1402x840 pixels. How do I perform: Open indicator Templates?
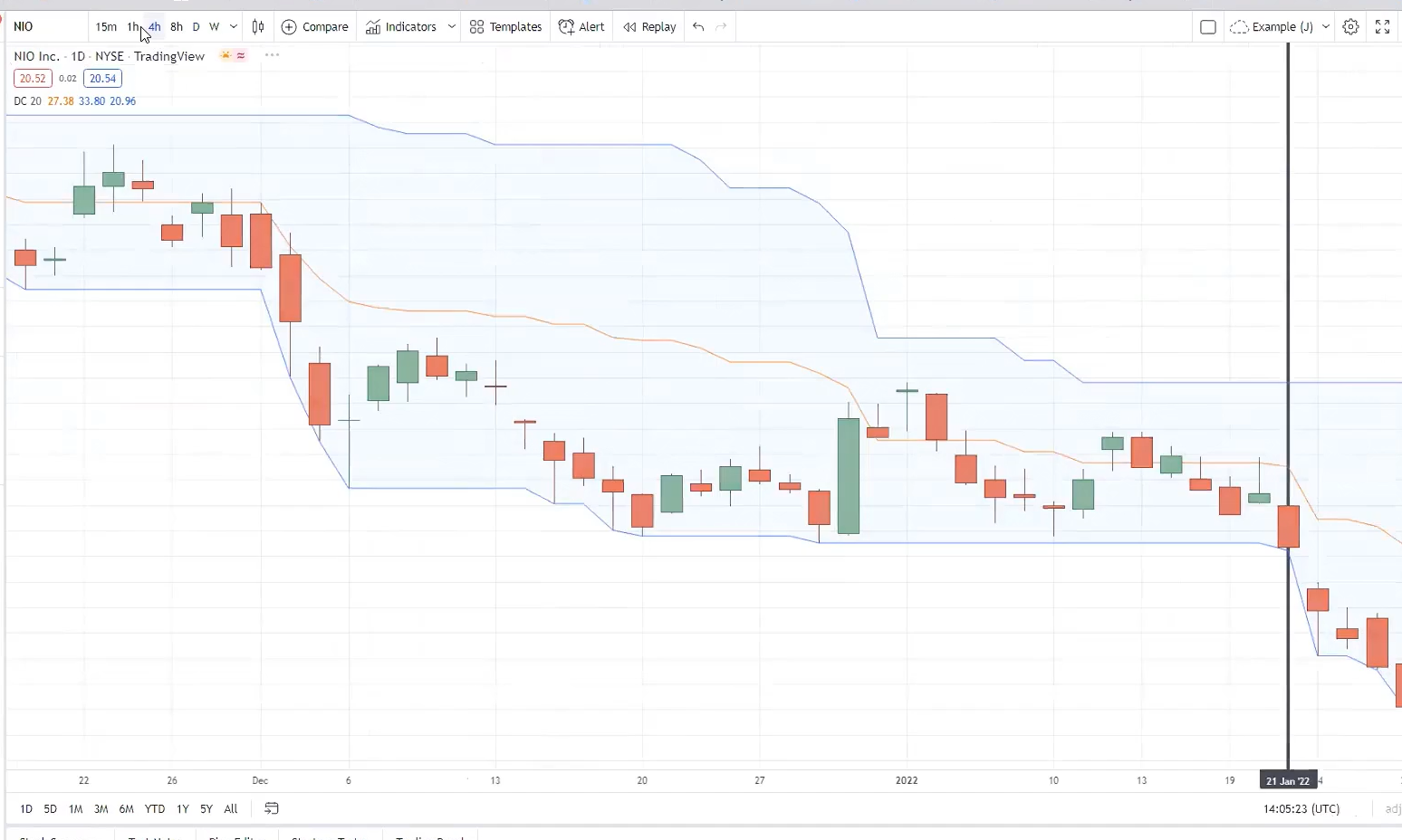506,27
